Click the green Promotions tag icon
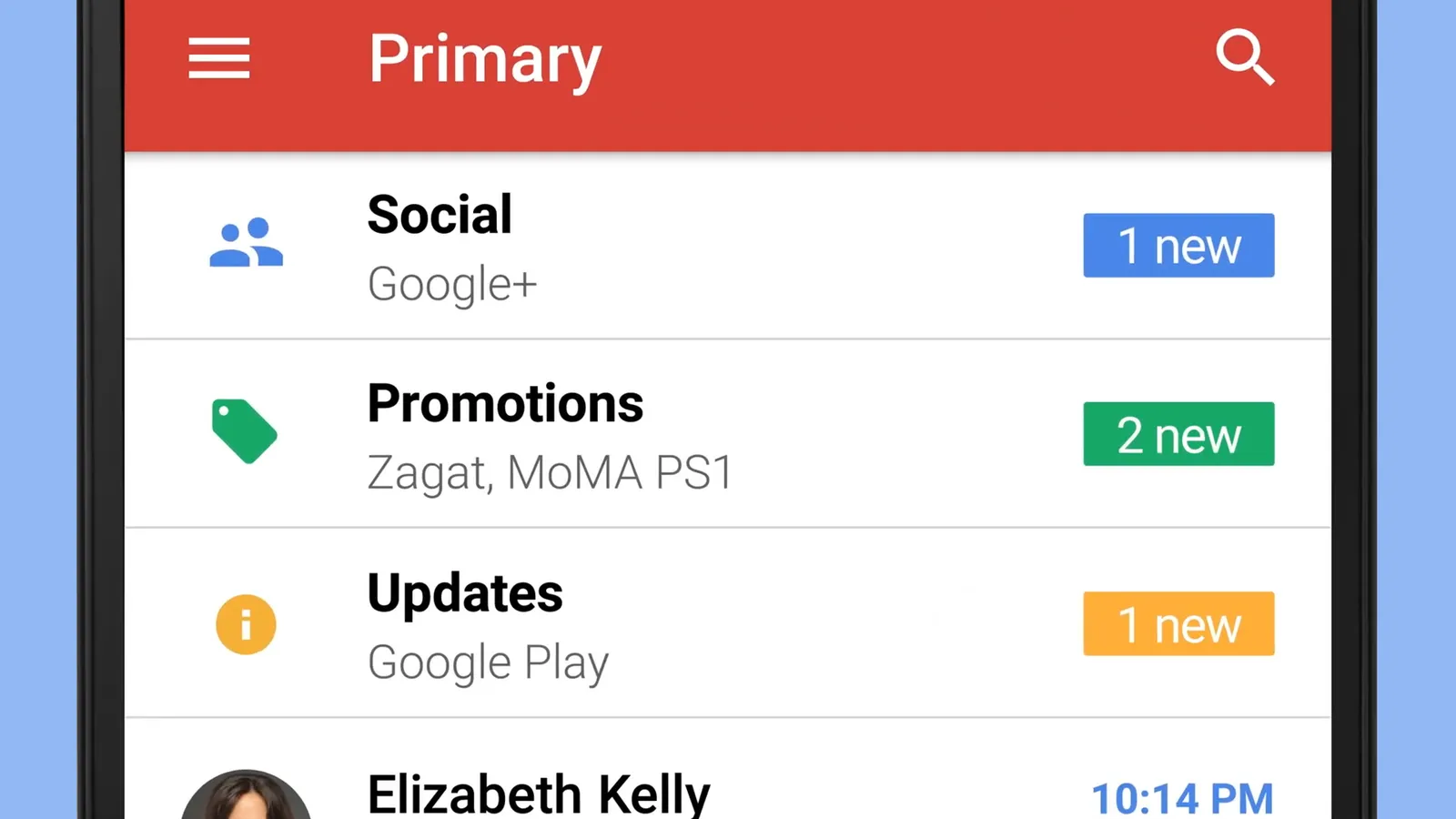 pyautogui.click(x=244, y=430)
